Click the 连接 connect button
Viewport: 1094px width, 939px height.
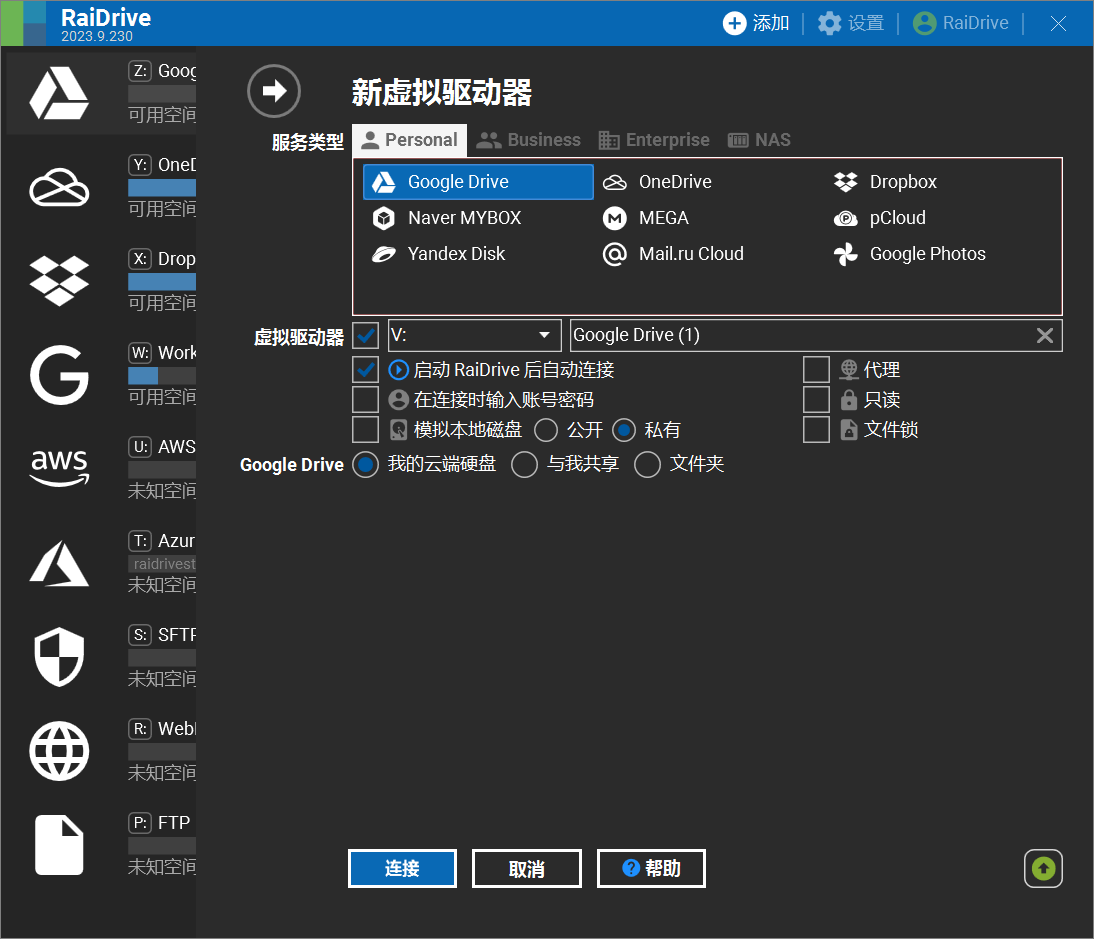[x=402, y=868]
